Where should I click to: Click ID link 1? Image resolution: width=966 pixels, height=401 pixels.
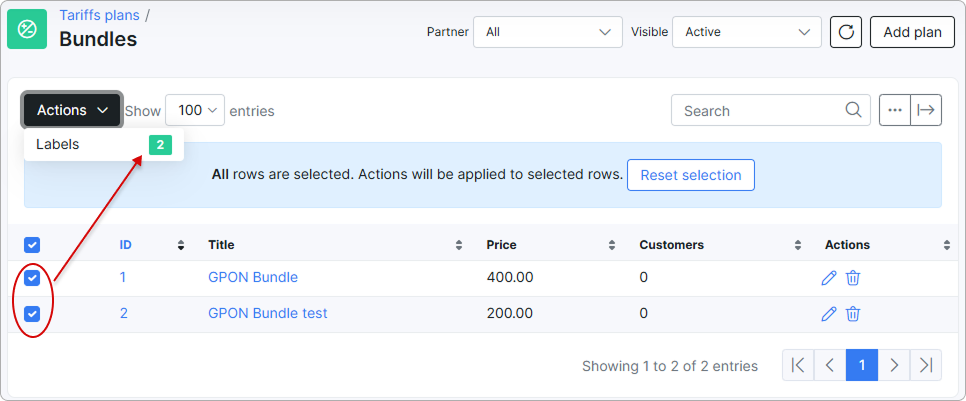123,278
